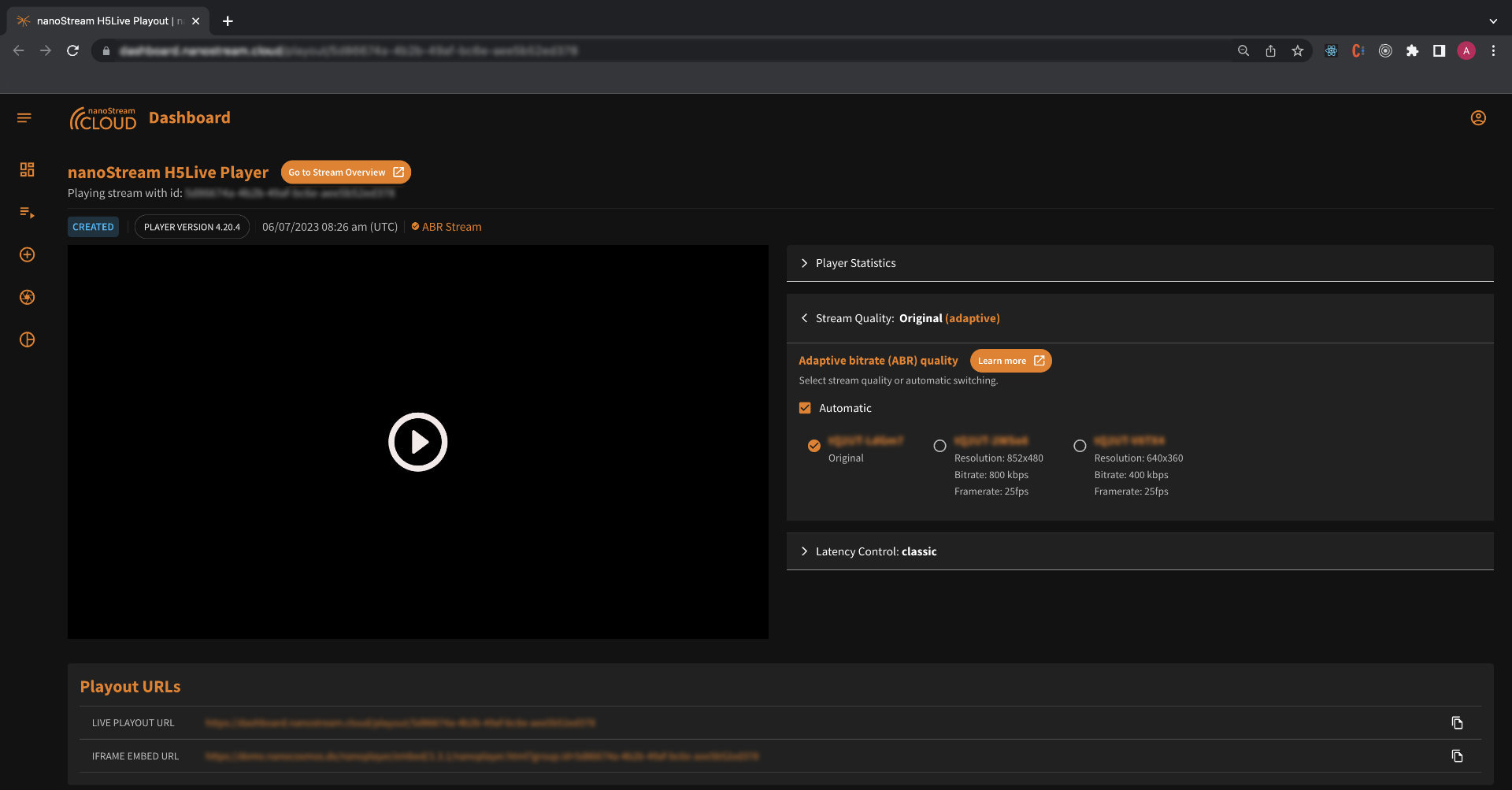Close the nanoStream H5Live Playout tab
Screen dimensions: 1512x790
(x=195, y=21)
